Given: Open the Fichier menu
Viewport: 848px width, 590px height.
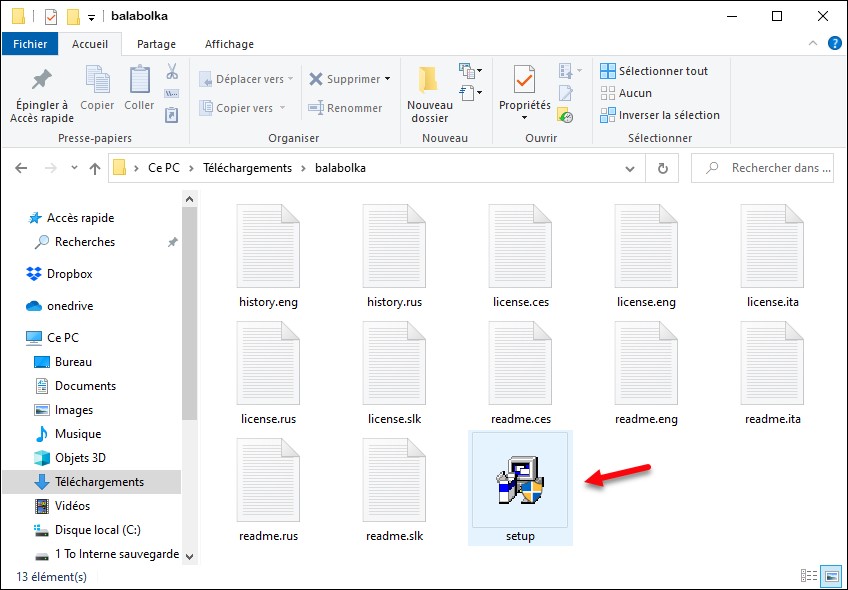Looking at the screenshot, I should click(30, 44).
